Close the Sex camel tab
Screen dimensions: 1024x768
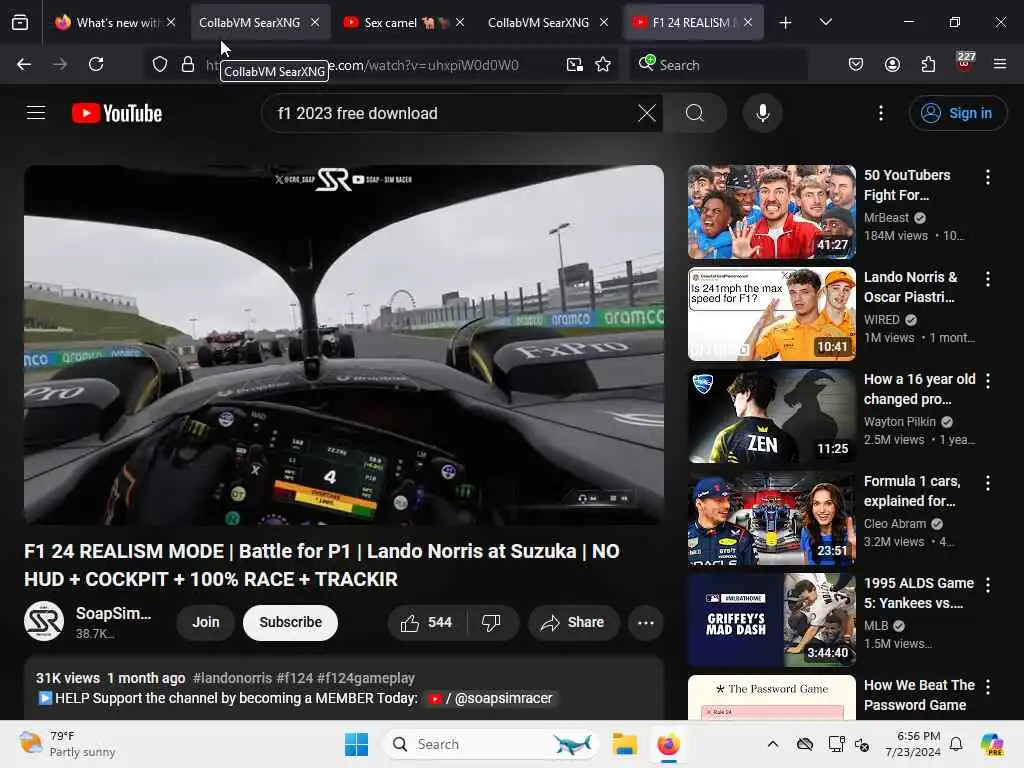tap(460, 22)
